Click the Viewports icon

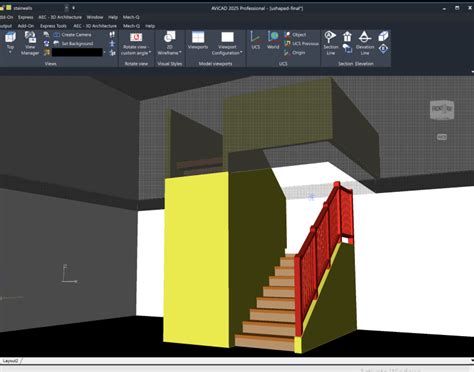(x=198, y=37)
